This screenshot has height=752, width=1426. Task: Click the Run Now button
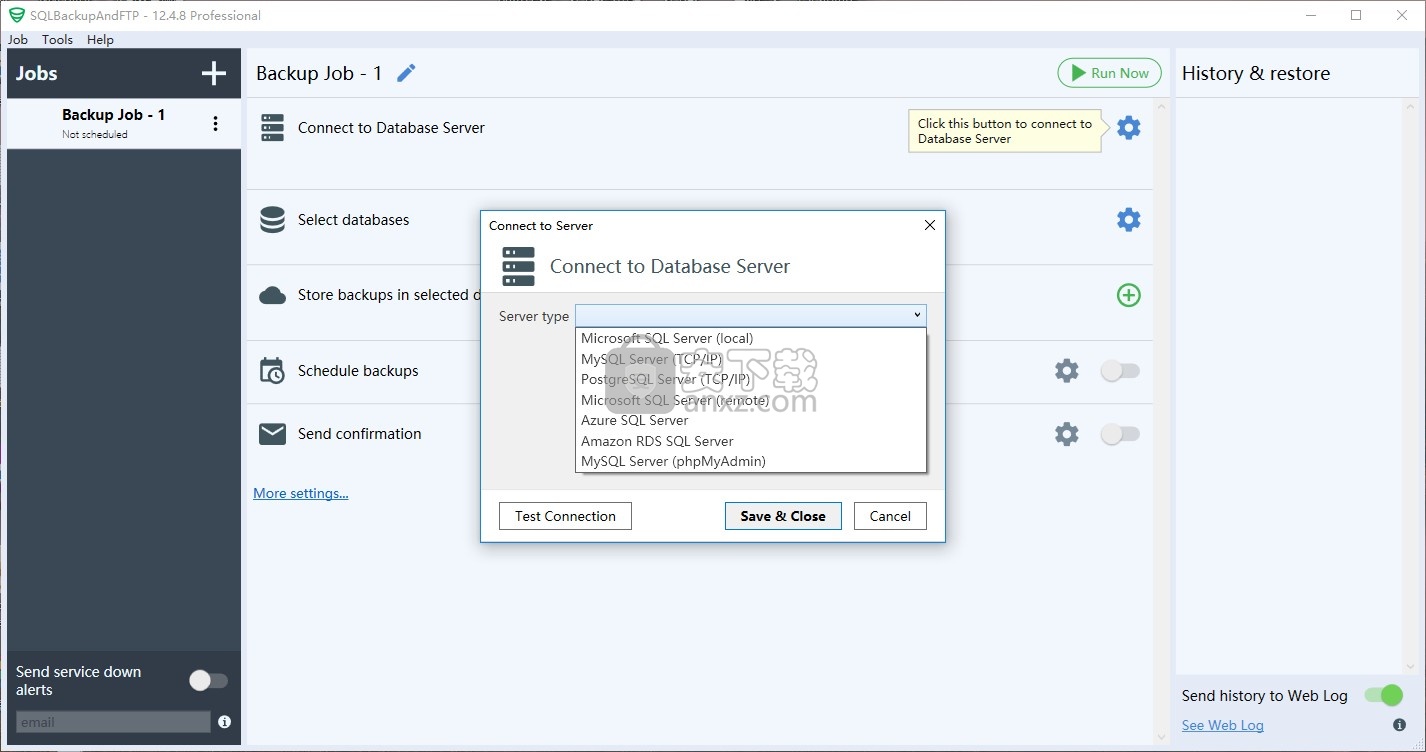(x=1110, y=73)
